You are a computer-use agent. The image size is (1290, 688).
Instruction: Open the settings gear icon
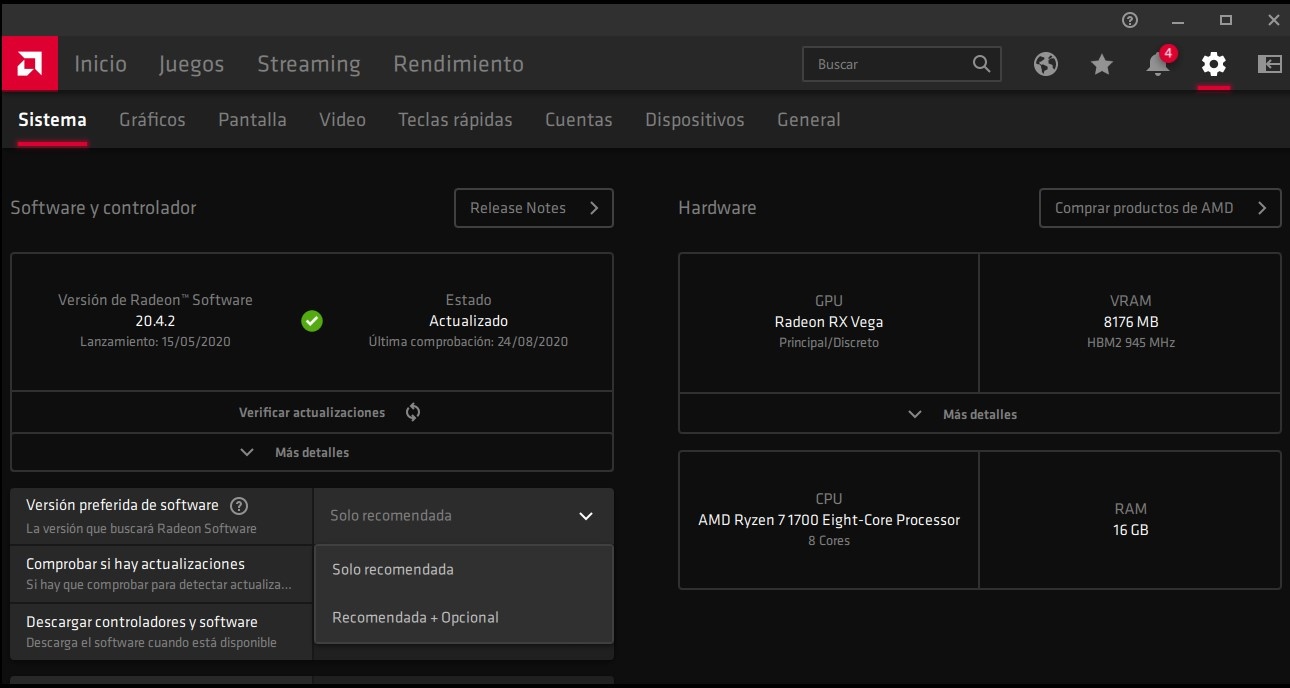(x=1214, y=64)
